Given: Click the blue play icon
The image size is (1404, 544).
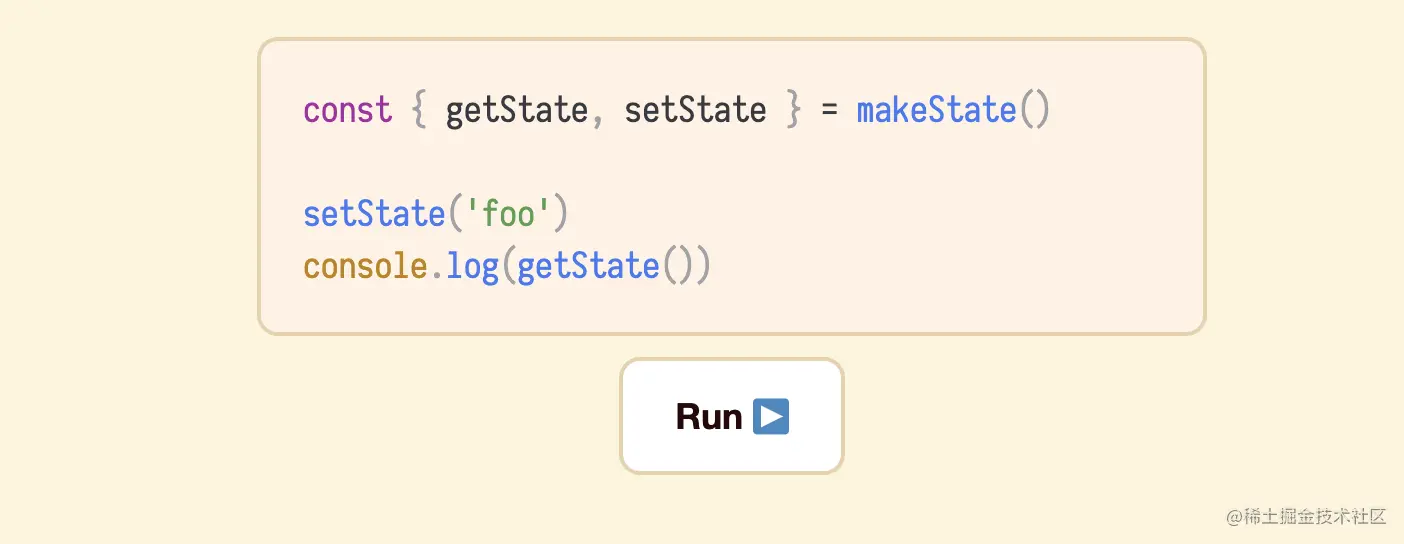Looking at the screenshot, I should point(771,416).
